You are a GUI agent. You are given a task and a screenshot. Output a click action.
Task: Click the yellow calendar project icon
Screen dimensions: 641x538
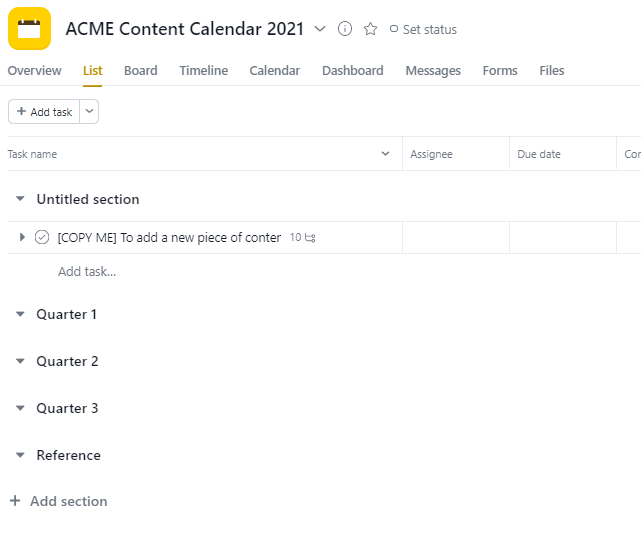[29, 28]
